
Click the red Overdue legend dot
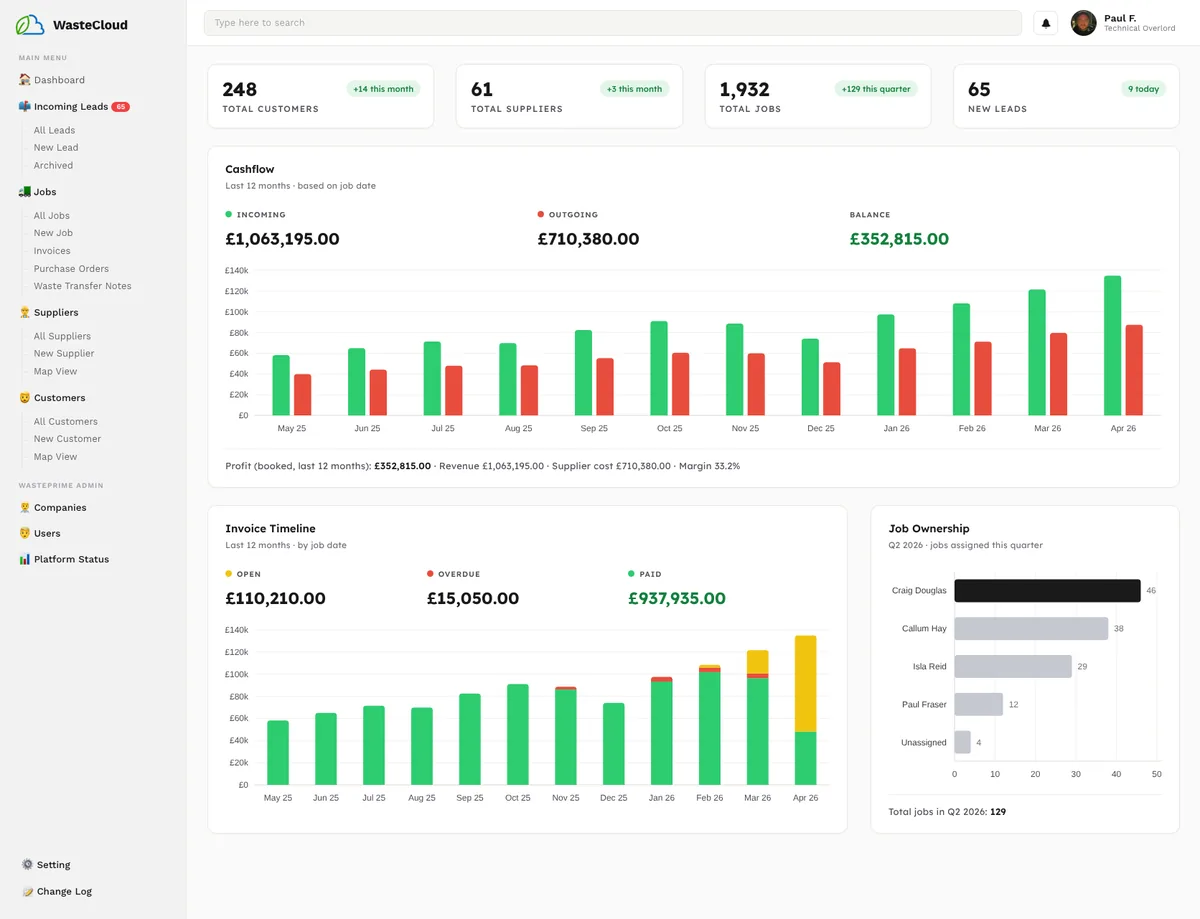pos(430,574)
